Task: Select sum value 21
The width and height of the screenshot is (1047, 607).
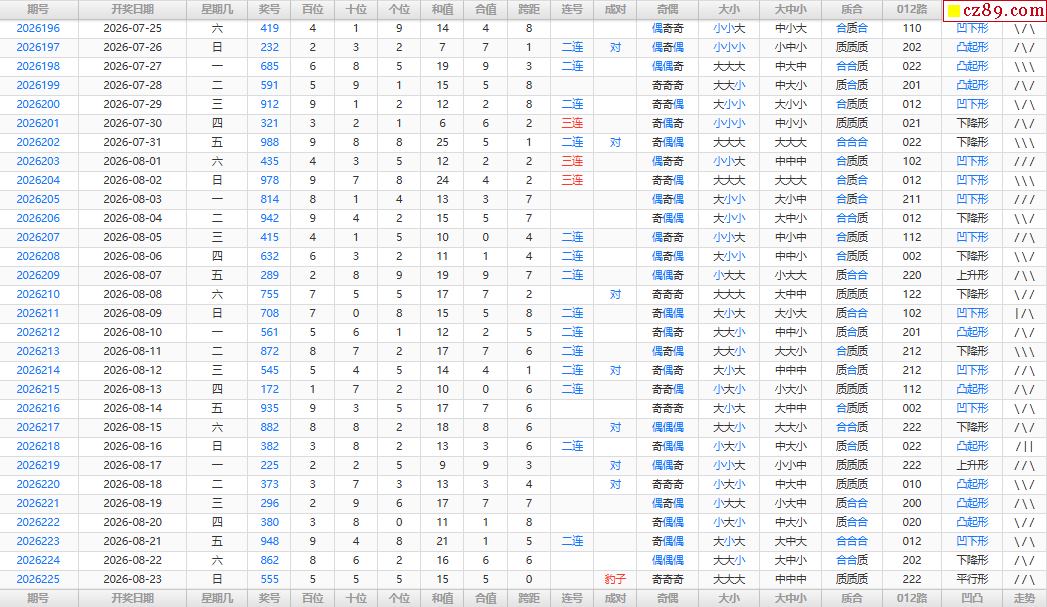Action: coord(442,542)
